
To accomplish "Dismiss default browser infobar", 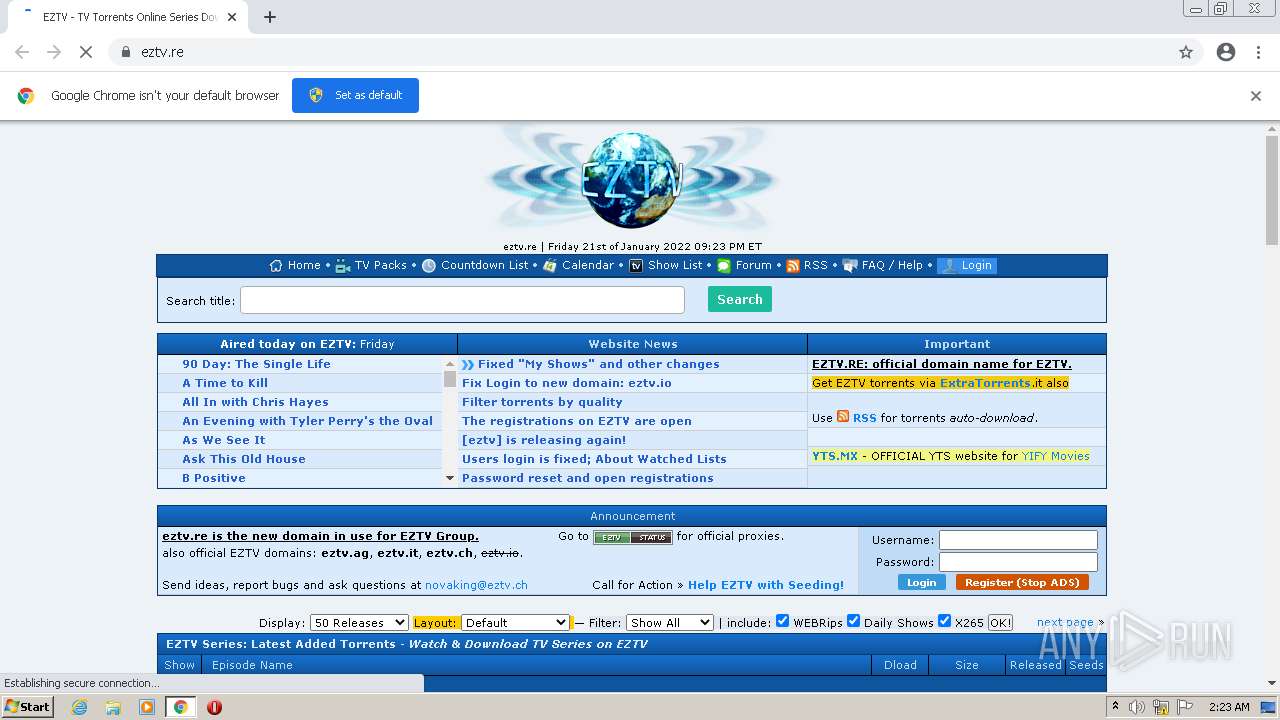I will pos(1256,96).
